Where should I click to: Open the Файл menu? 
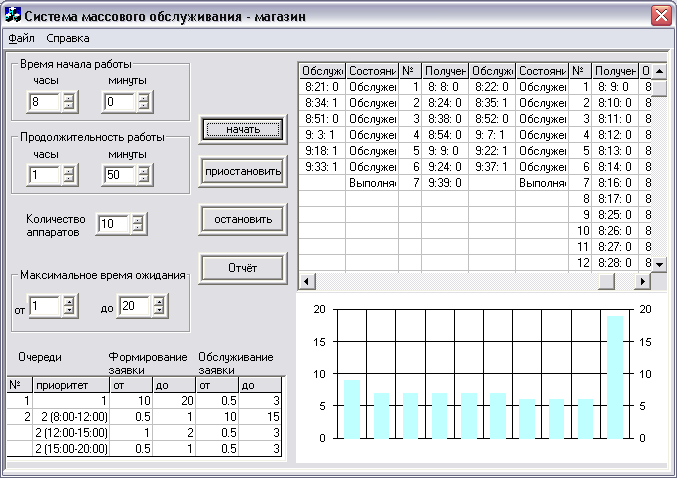pyautogui.click(x=21, y=39)
